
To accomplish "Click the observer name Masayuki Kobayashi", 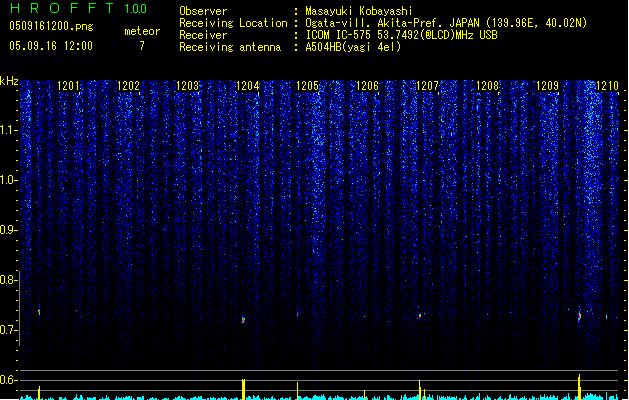I will pyautogui.click(x=359, y=11).
